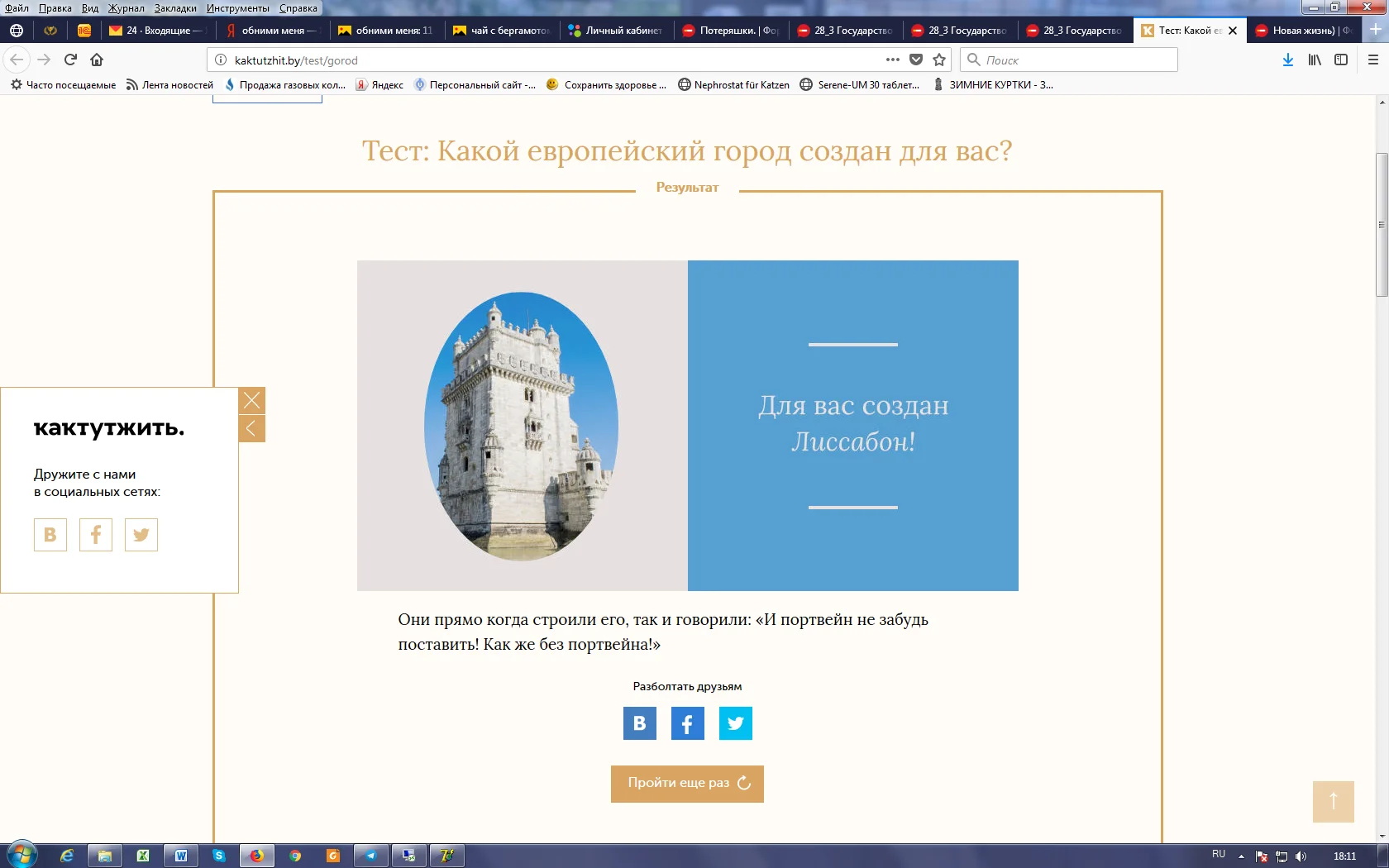Switch to the обними меня: 11 tab
The width and height of the screenshot is (1389, 868).
[386, 31]
